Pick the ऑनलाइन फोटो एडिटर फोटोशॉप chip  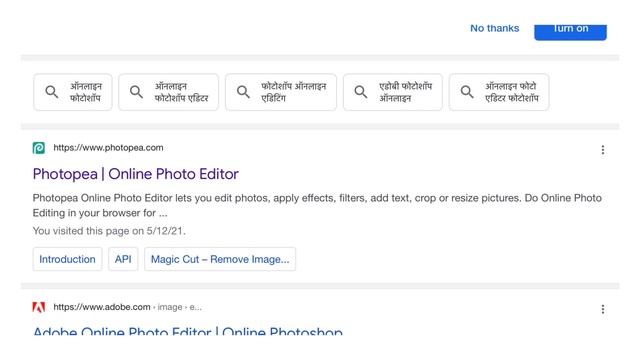[499, 92]
